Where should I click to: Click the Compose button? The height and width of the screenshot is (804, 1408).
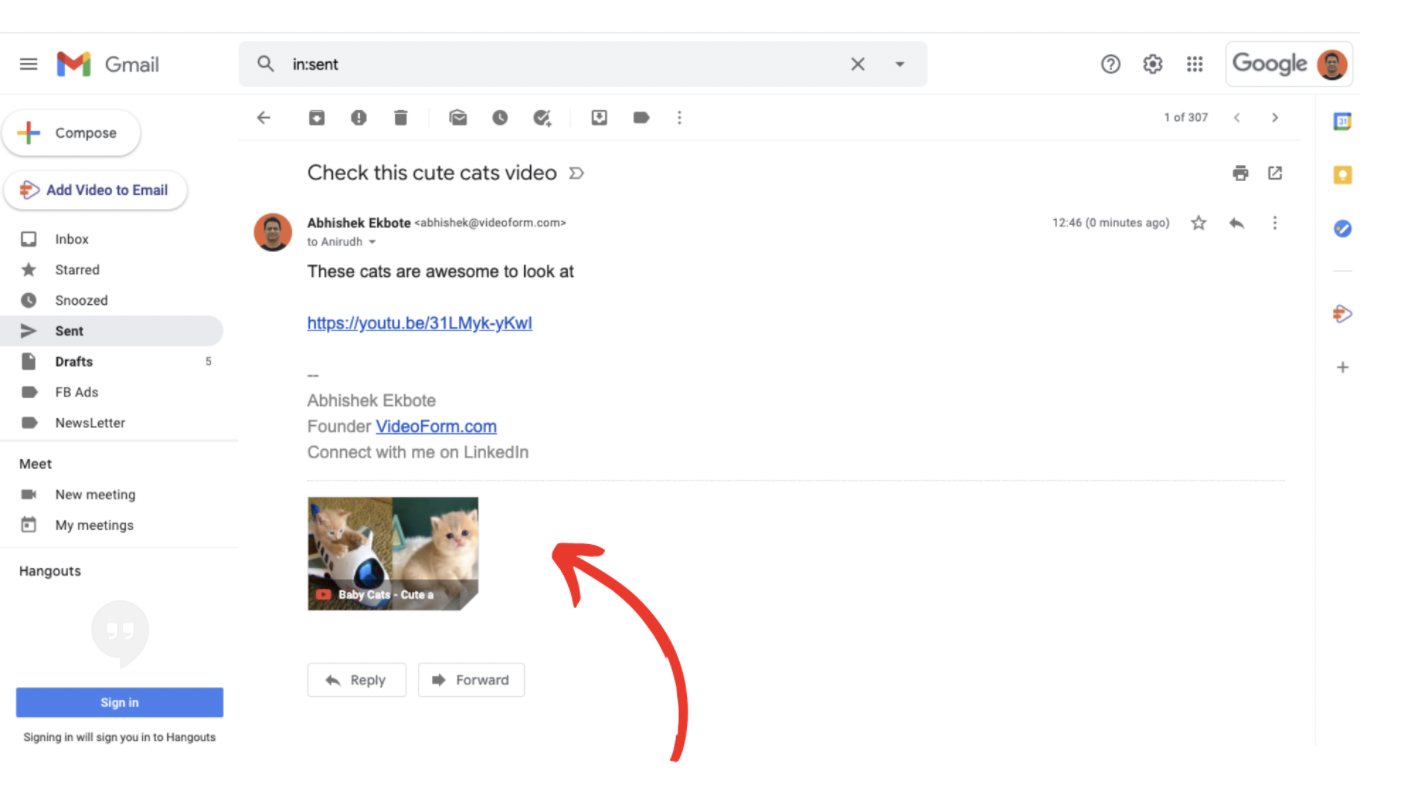pyautogui.click(x=71, y=133)
